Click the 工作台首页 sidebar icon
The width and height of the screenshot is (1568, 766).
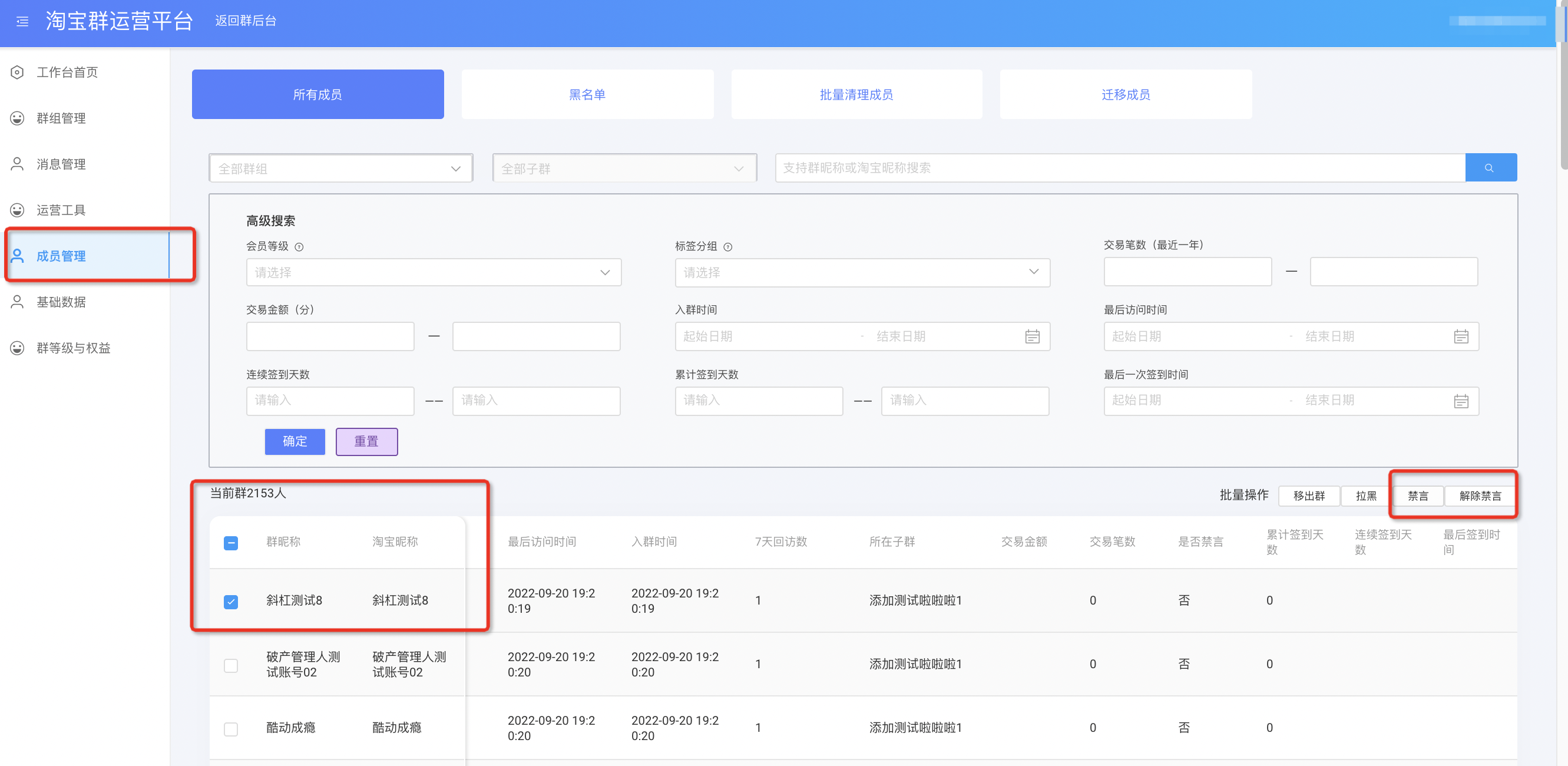(x=17, y=72)
